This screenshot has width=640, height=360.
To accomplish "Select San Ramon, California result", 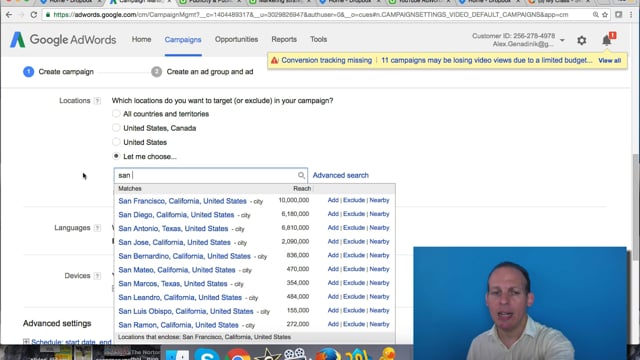I will (x=178, y=325).
